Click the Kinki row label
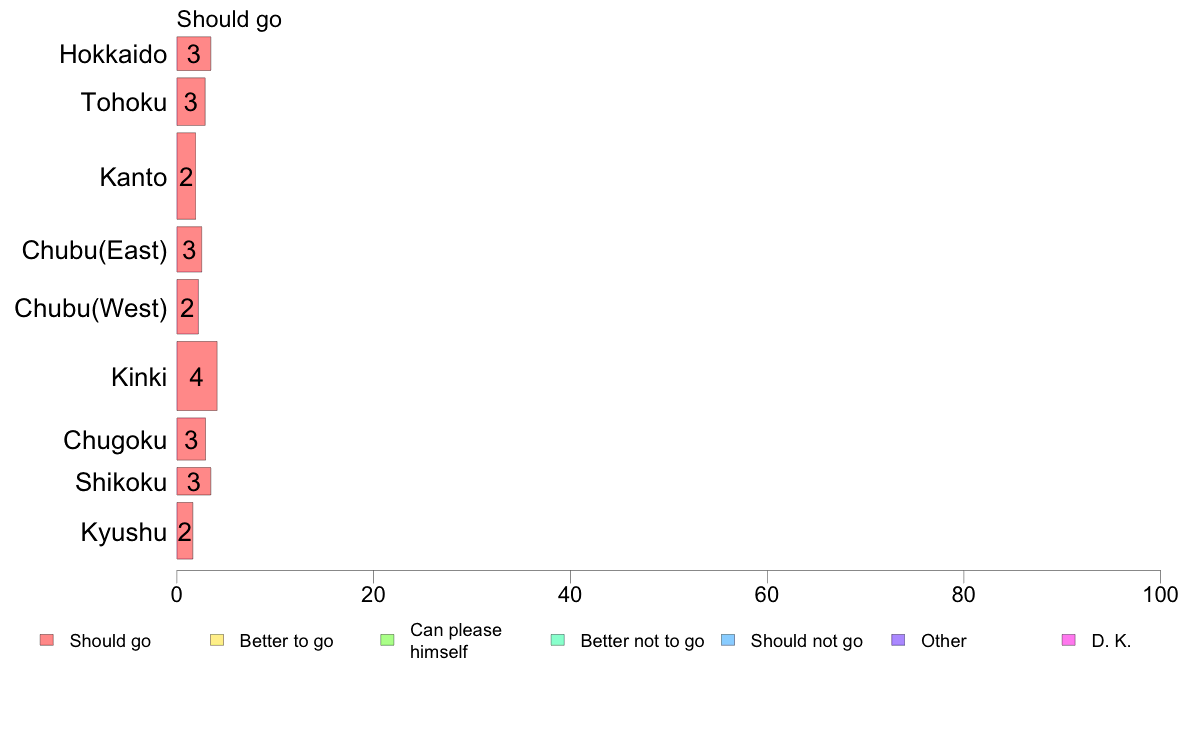Image resolution: width=1188 pixels, height=736 pixels. [139, 377]
